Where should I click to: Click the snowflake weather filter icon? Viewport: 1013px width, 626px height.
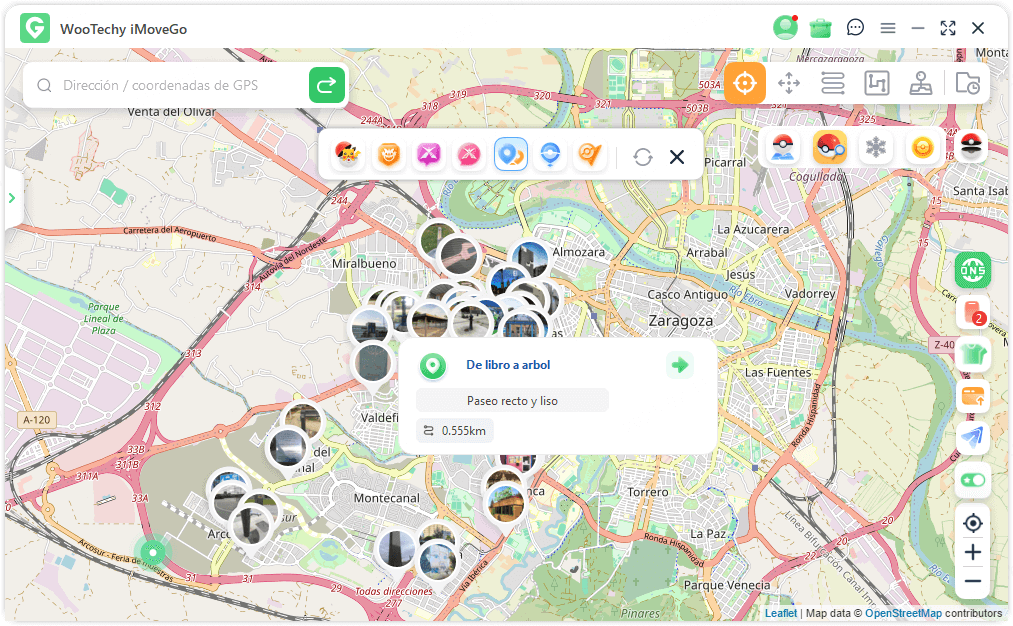pyautogui.click(x=876, y=146)
